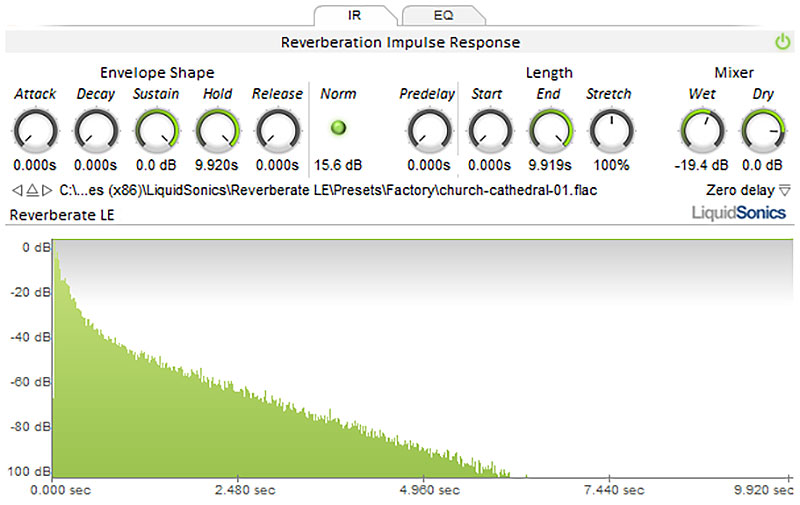Click the Zero delay text label
Viewport: 800px width, 505px height.
pyautogui.click(x=740, y=190)
